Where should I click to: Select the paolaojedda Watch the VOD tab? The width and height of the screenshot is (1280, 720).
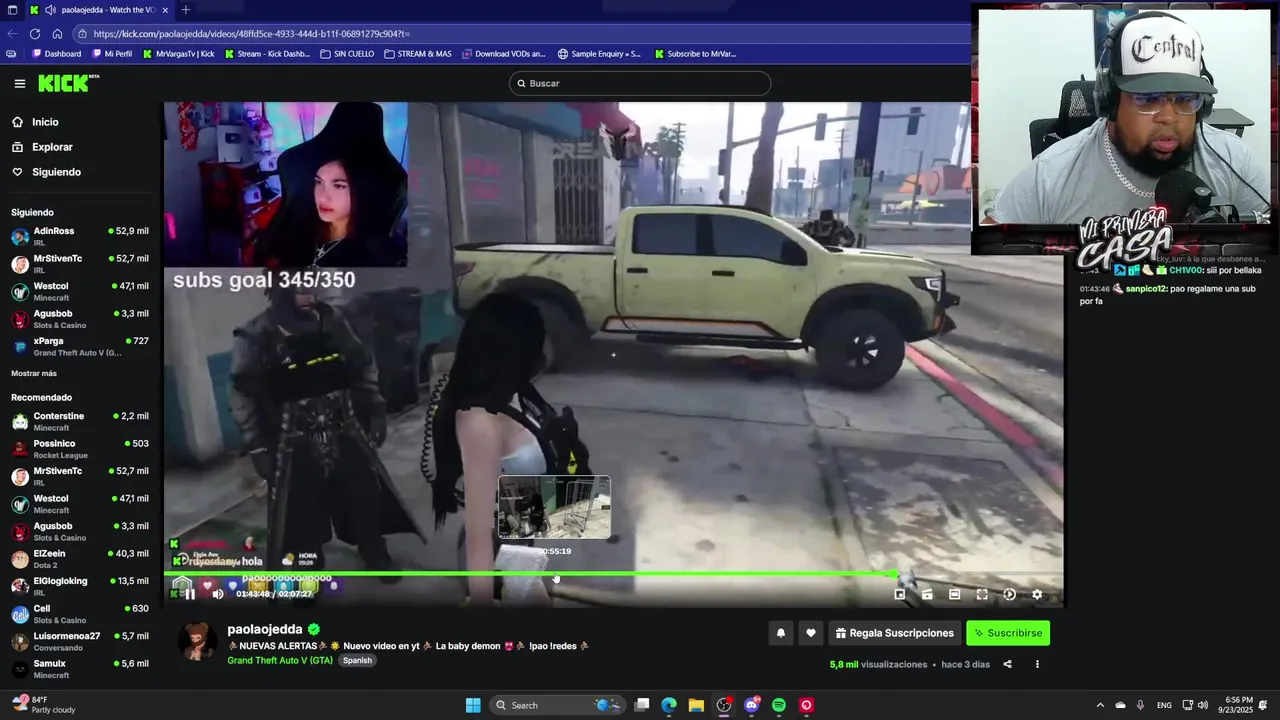click(x=99, y=10)
